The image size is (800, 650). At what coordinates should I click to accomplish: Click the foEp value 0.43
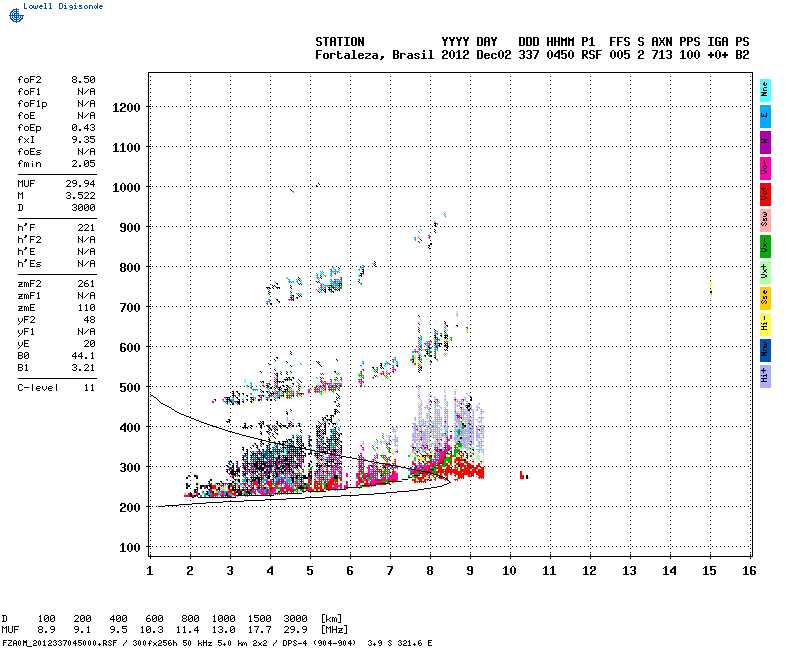[83, 128]
